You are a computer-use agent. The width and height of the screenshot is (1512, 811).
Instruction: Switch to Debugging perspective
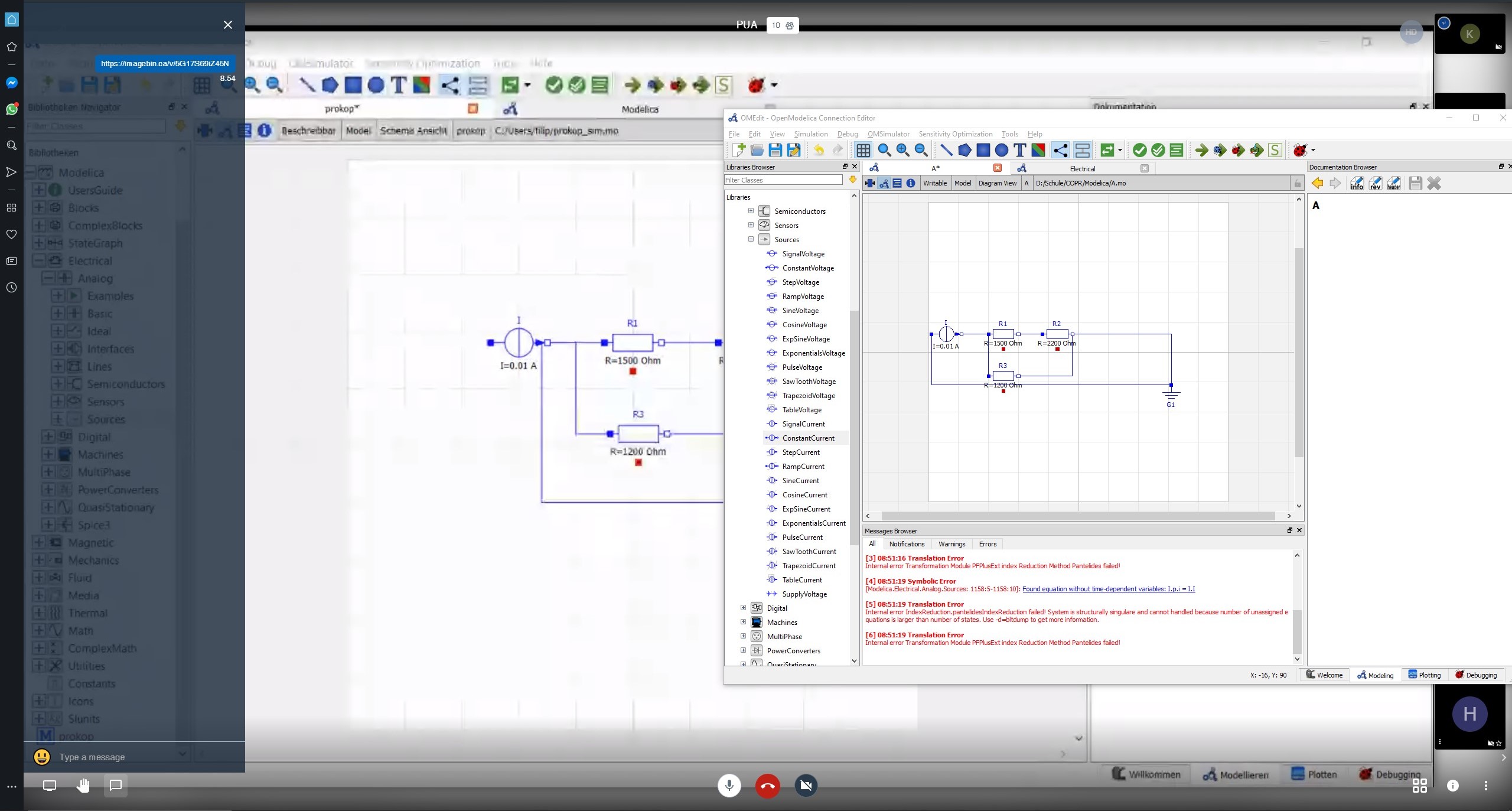click(x=1475, y=675)
